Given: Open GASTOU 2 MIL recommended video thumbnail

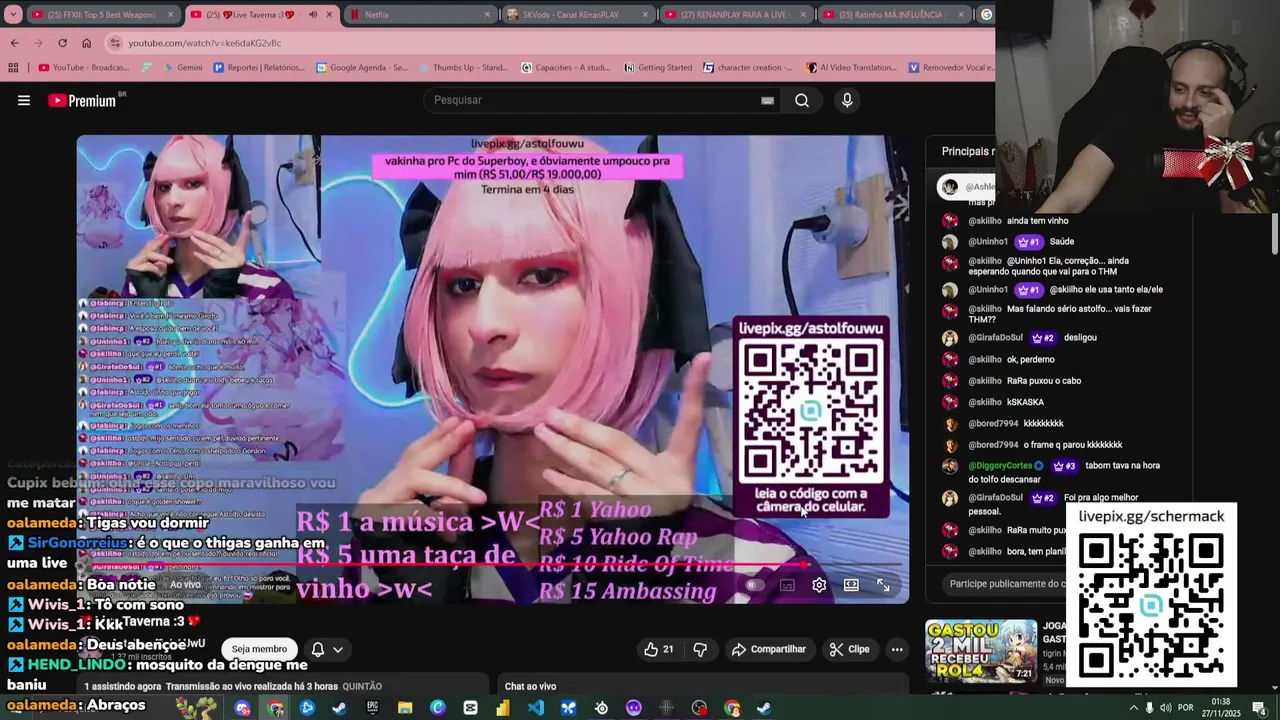Looking at the screenshot, I should click(981, 651).
